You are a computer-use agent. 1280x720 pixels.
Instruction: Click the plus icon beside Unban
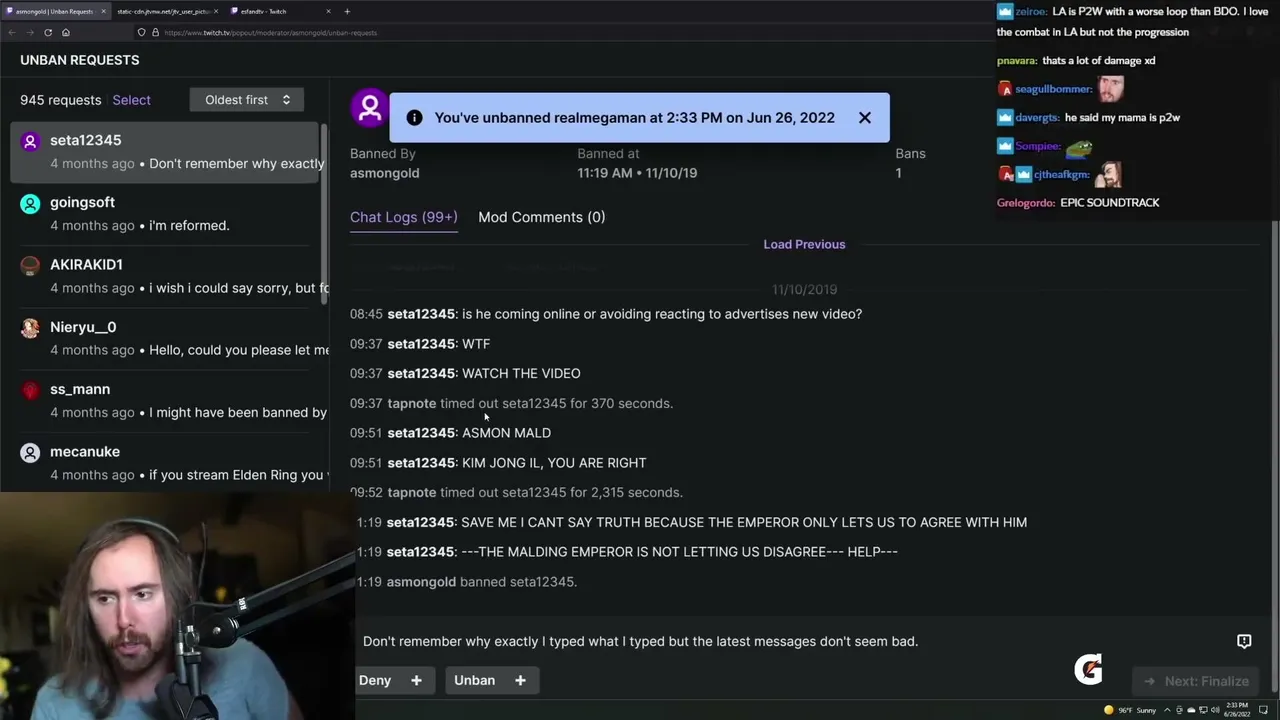point(520,680)
